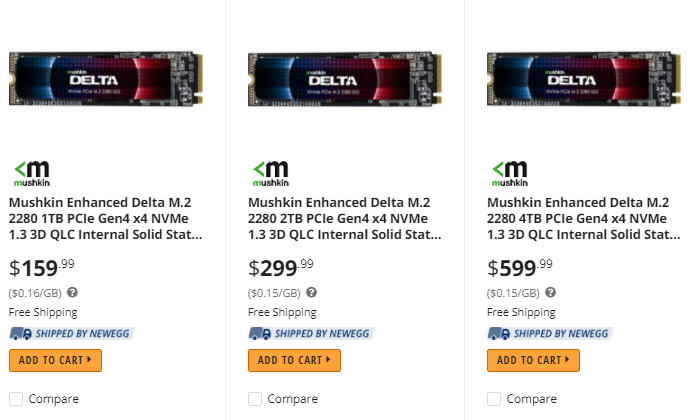Image resolution: width=690 pixels, height=420 pixels.
Task: Check Compare box for the 1TB Delta SSD
Action: pos(16,399)
